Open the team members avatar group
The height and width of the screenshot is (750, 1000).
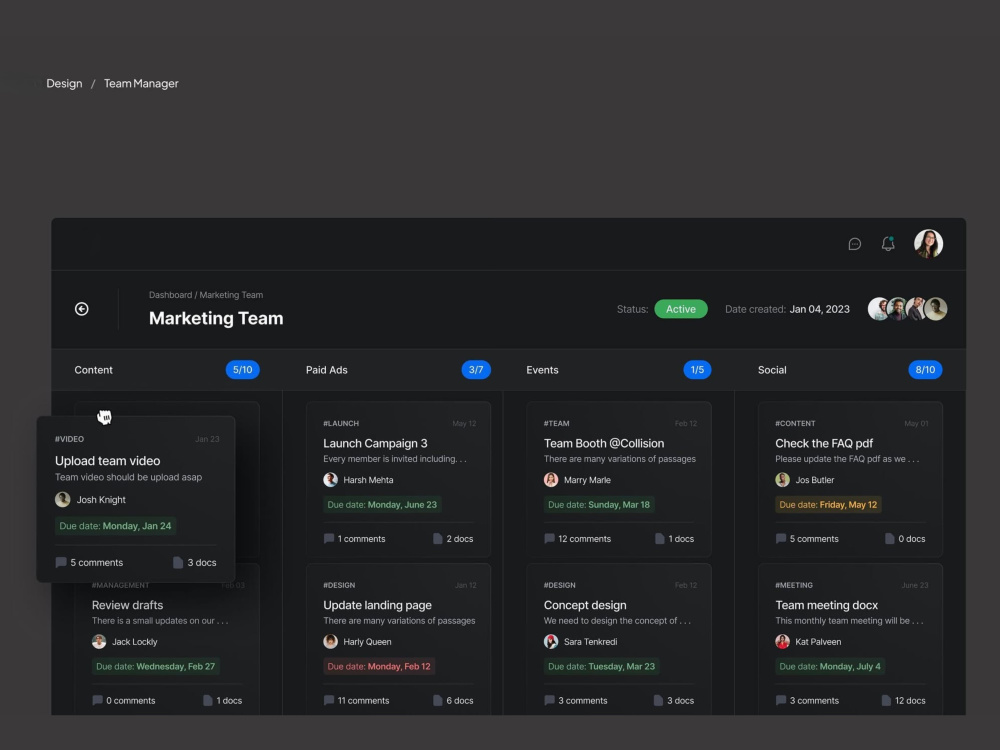tap(907, 309)
